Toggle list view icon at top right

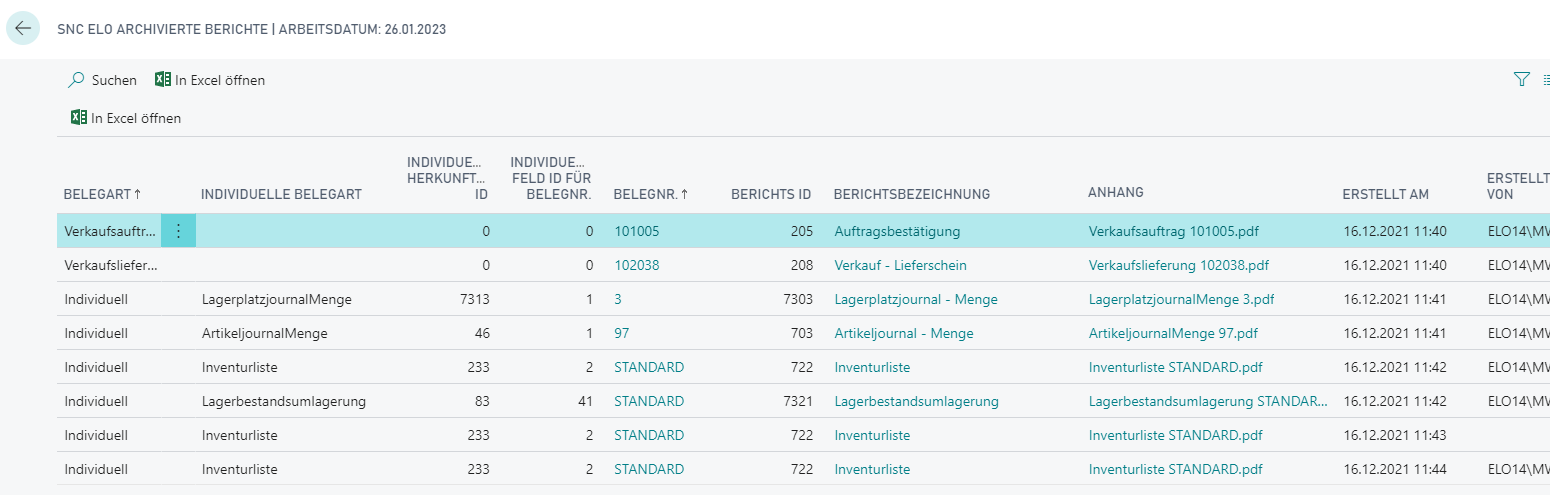click(x=1544, y=80)
